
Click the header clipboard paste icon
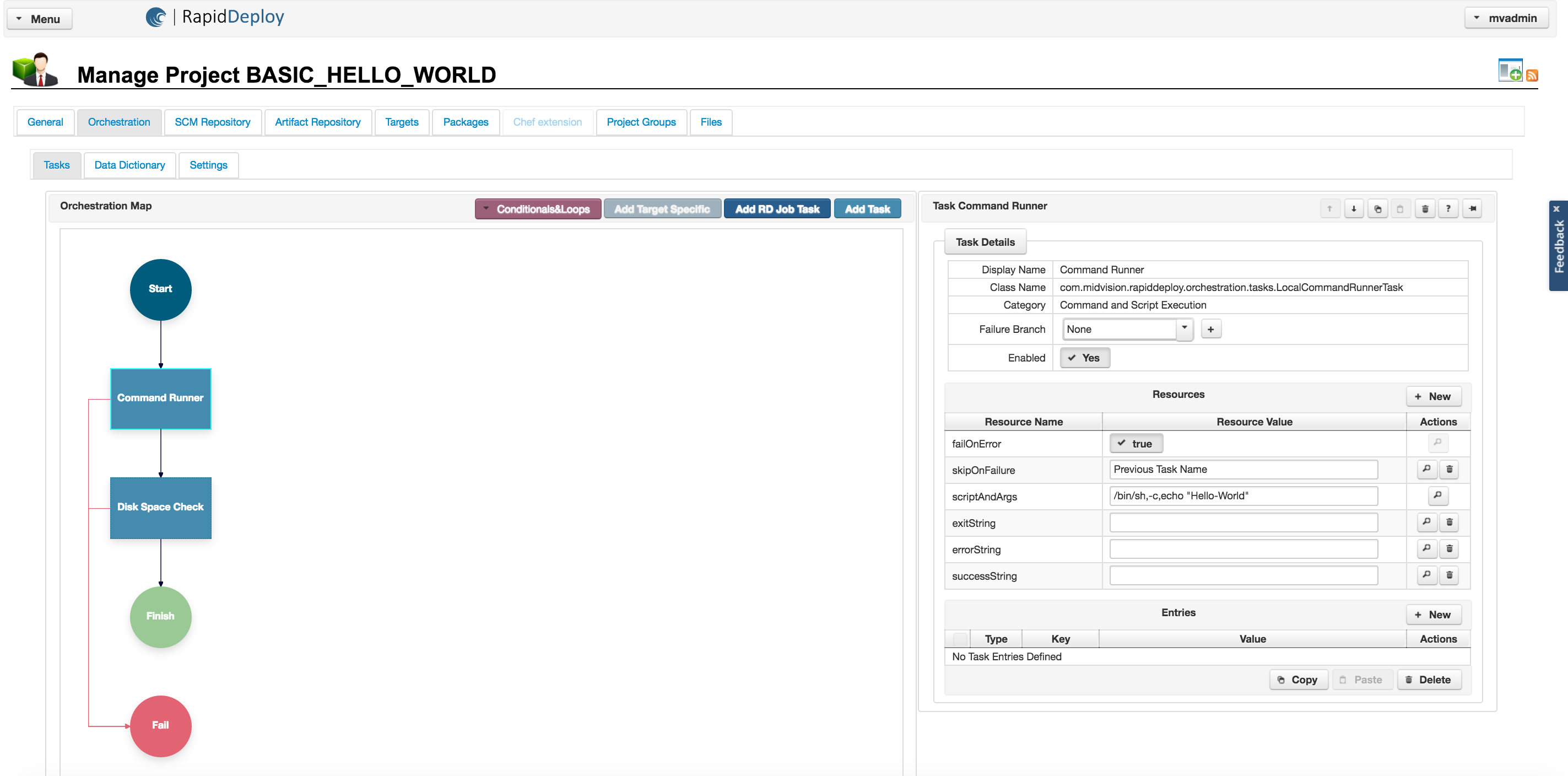click(1400, 209)
